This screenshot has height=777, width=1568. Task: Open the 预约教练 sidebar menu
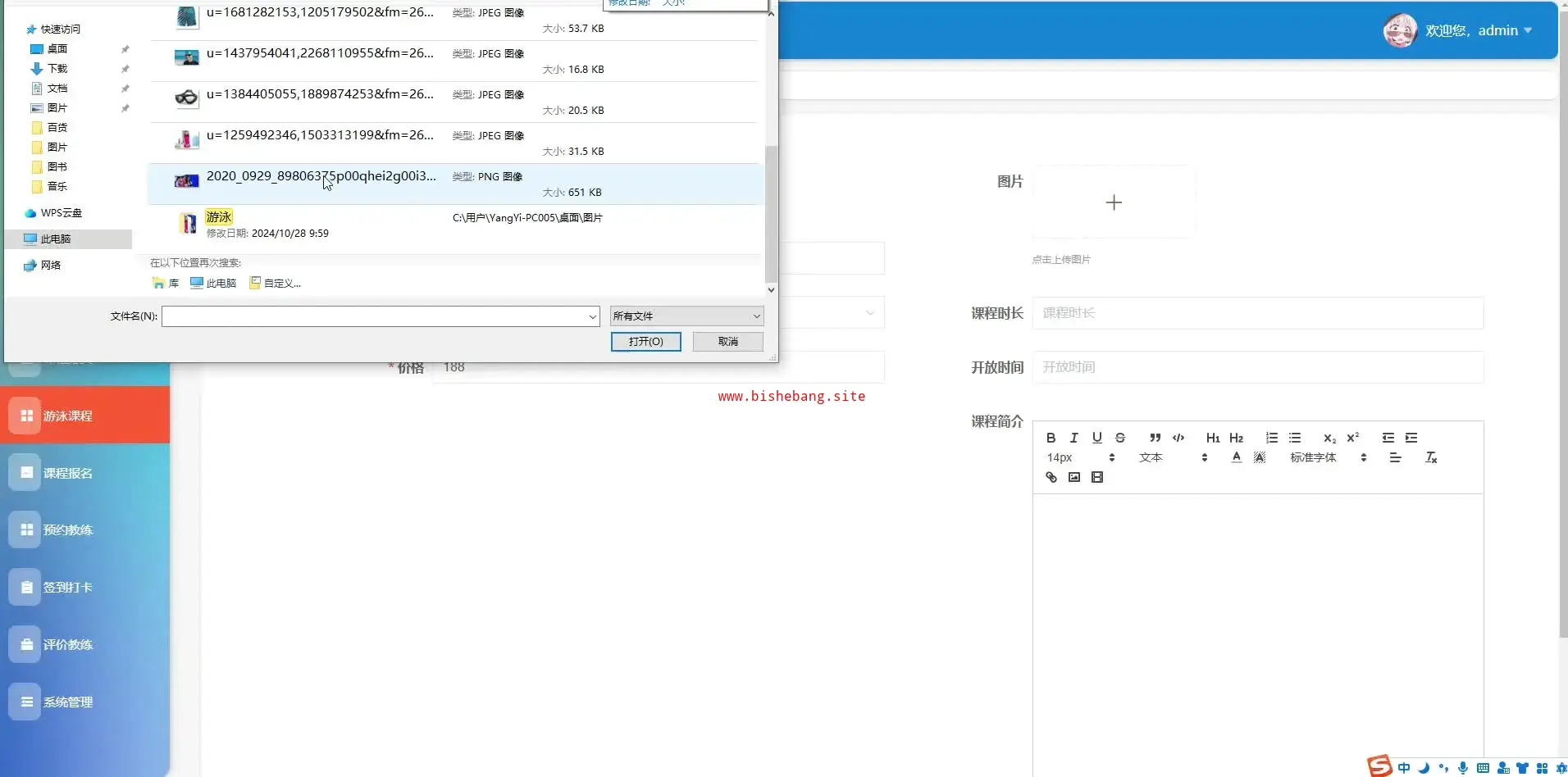85,529
